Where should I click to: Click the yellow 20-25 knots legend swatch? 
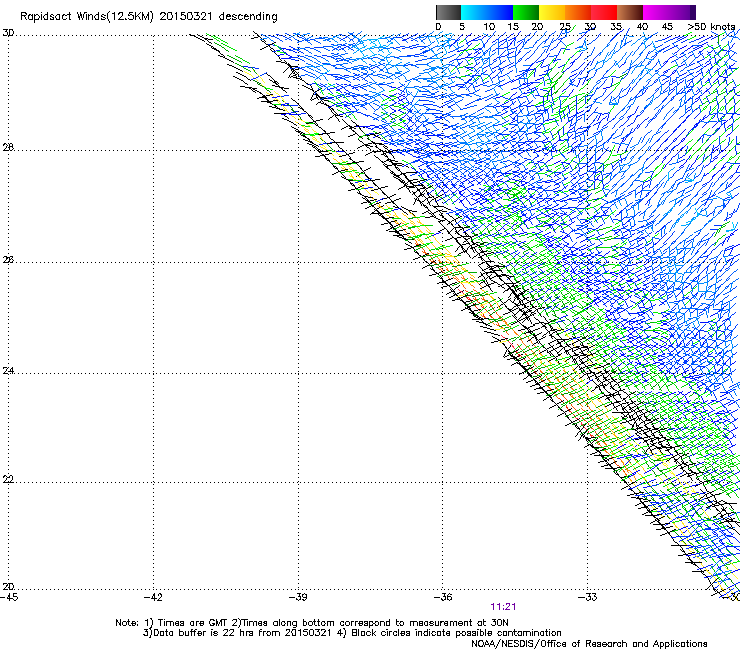(552, 12)
